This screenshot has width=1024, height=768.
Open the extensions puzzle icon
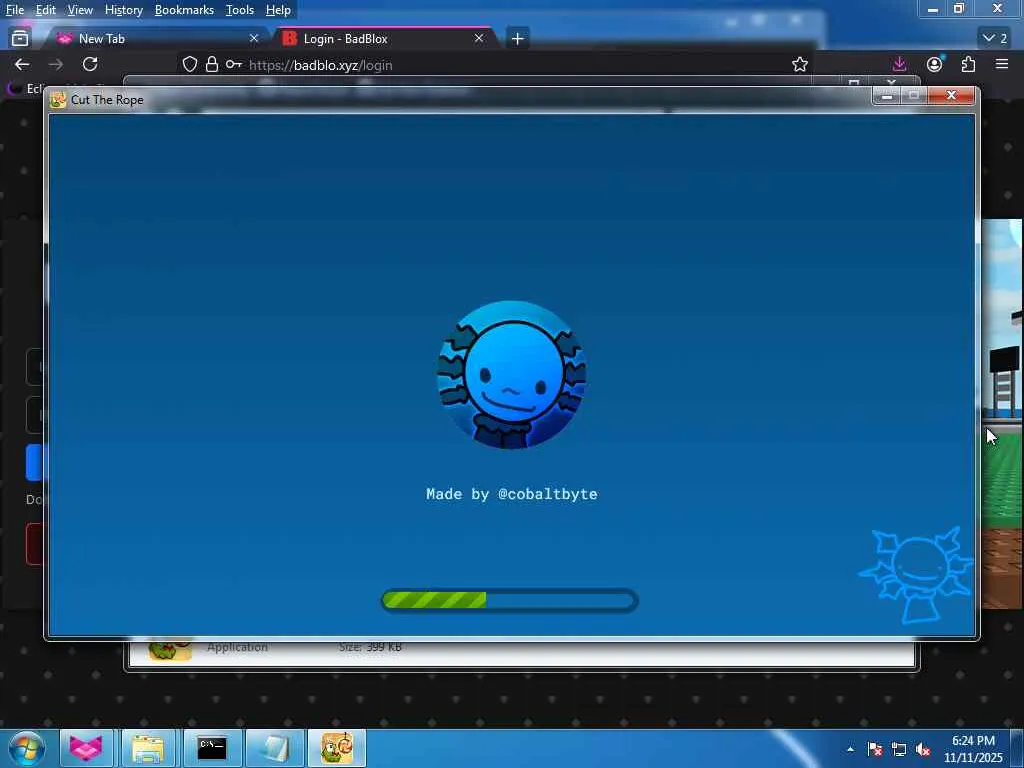968,64
